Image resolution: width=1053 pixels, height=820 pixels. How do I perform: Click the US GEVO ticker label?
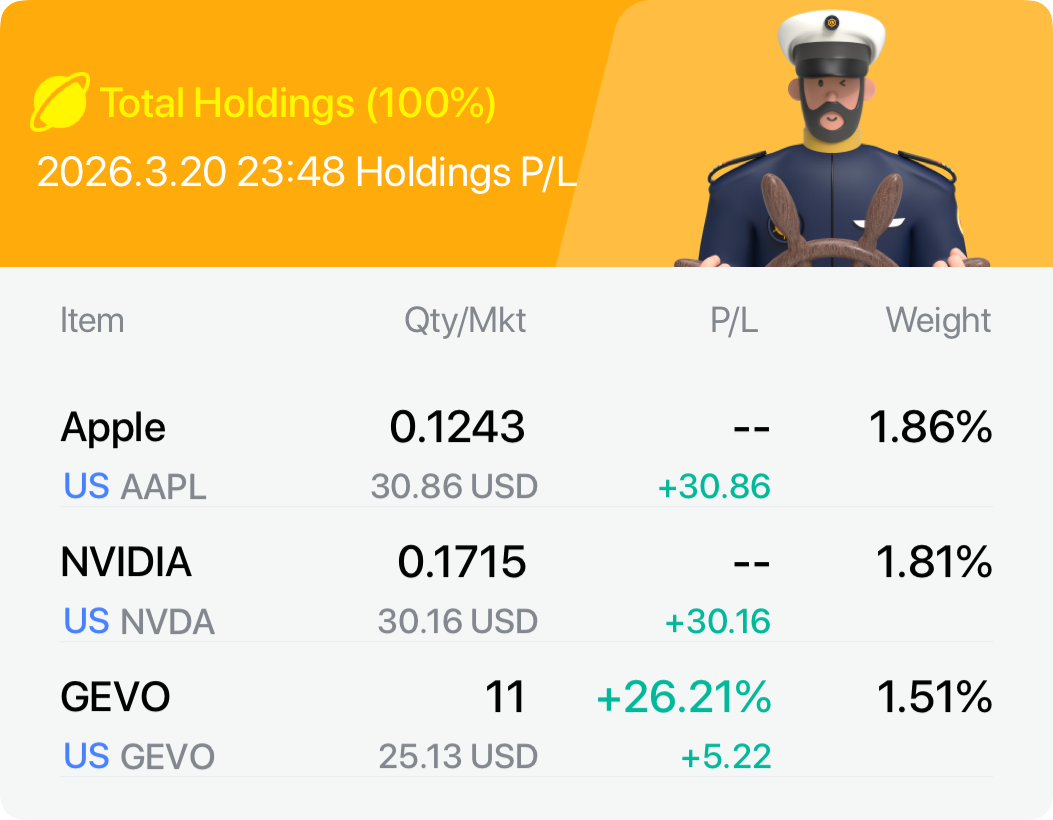point(139,756)
